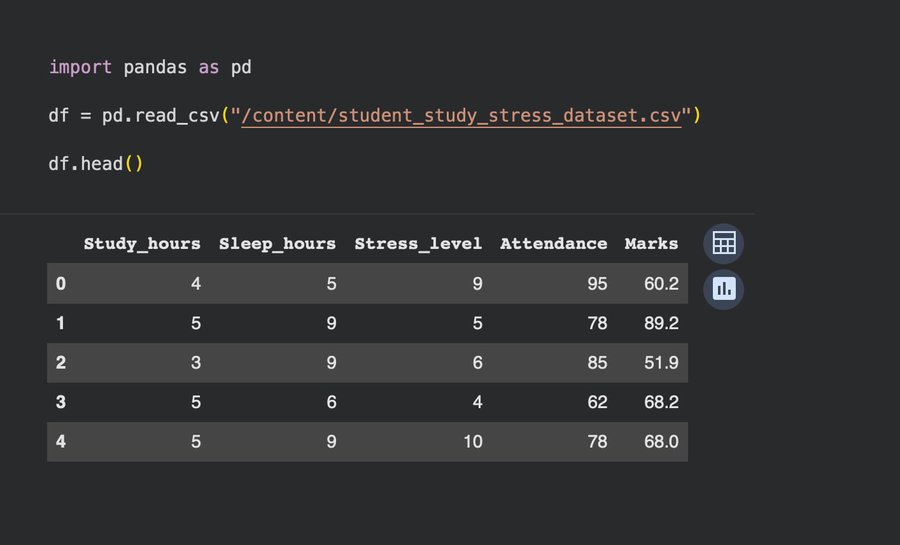
Task: Click the Attendance value 95
Action: [597, 284]
